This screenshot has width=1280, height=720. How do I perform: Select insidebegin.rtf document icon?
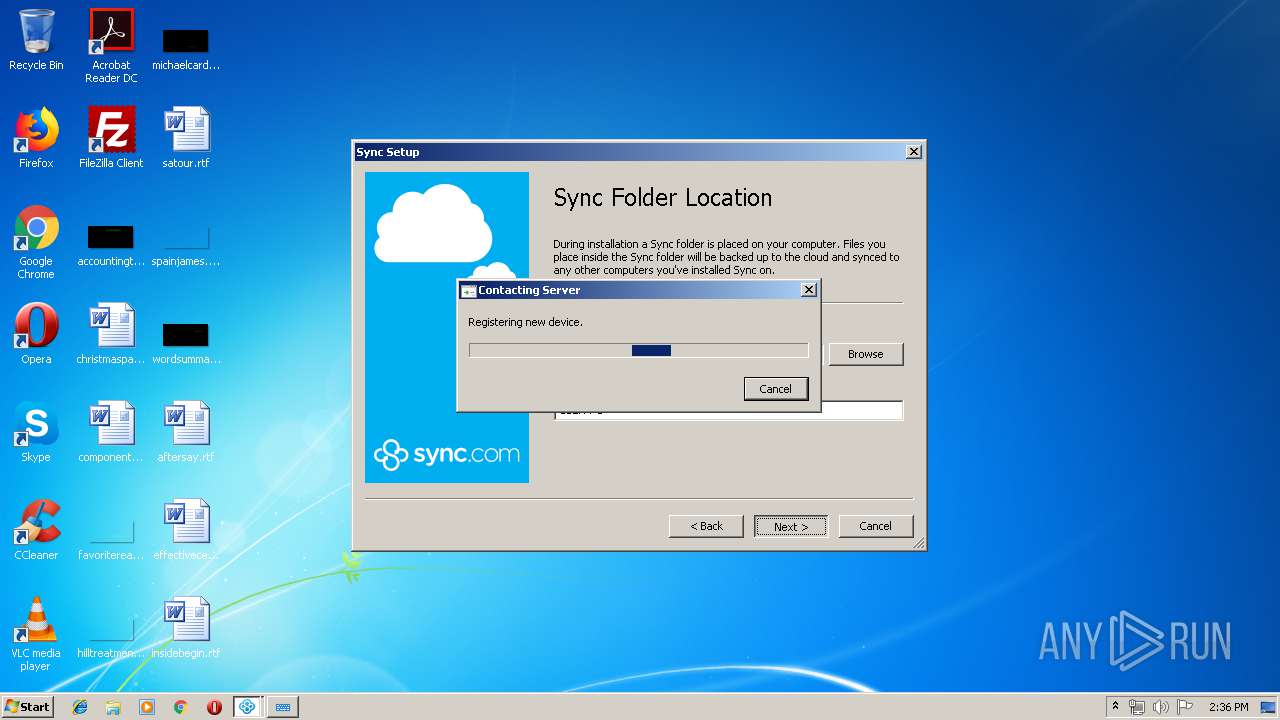pos(186,628)
